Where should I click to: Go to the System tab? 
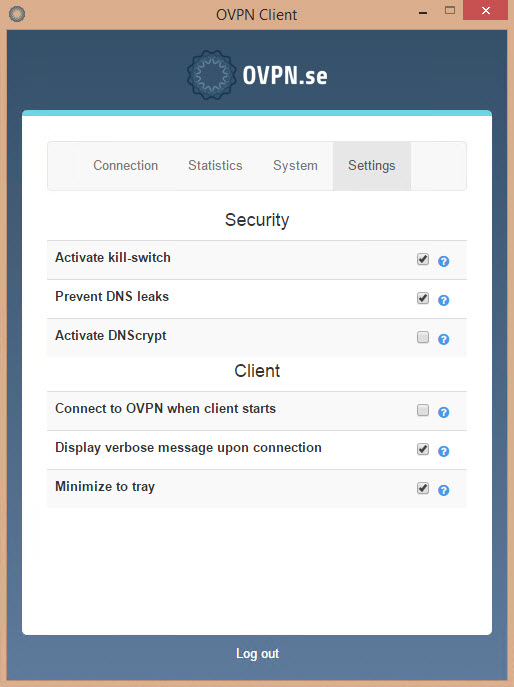(295, 166)
